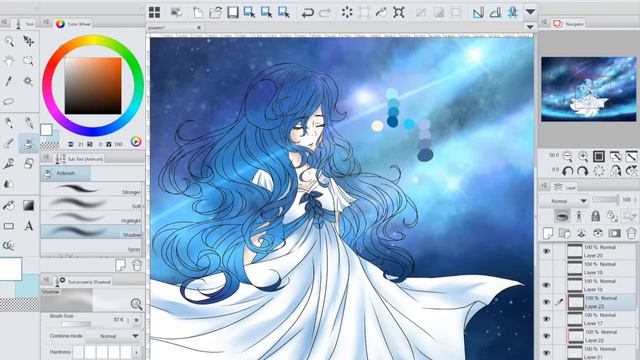The width and height of the screenshot is (640, 360).
Task: Choose the Soft airbrush preset
Action: pos(92,204)
